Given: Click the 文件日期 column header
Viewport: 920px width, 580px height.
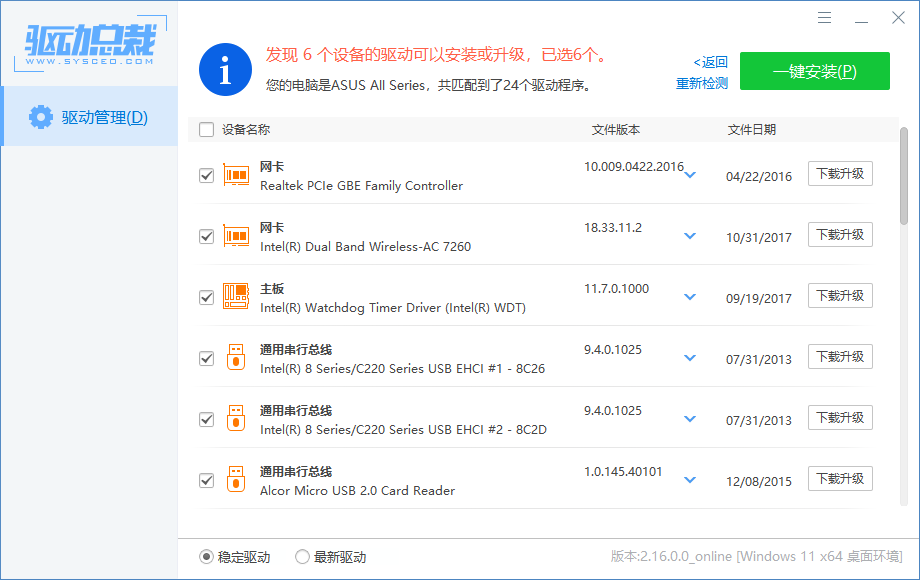Looking at the screenshot, I should click(752, 130).
